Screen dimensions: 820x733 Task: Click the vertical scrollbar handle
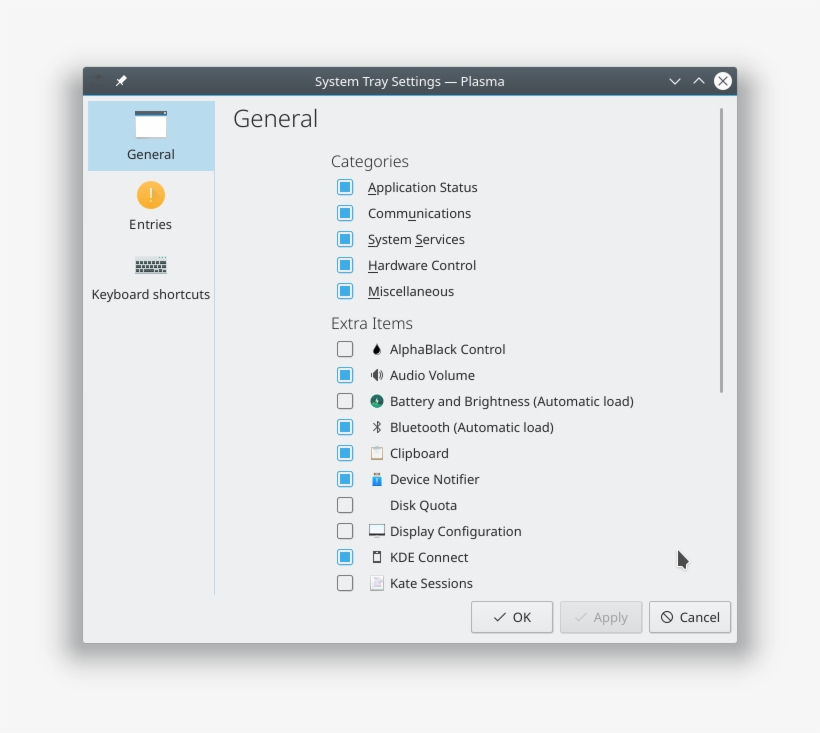[721, 250]
